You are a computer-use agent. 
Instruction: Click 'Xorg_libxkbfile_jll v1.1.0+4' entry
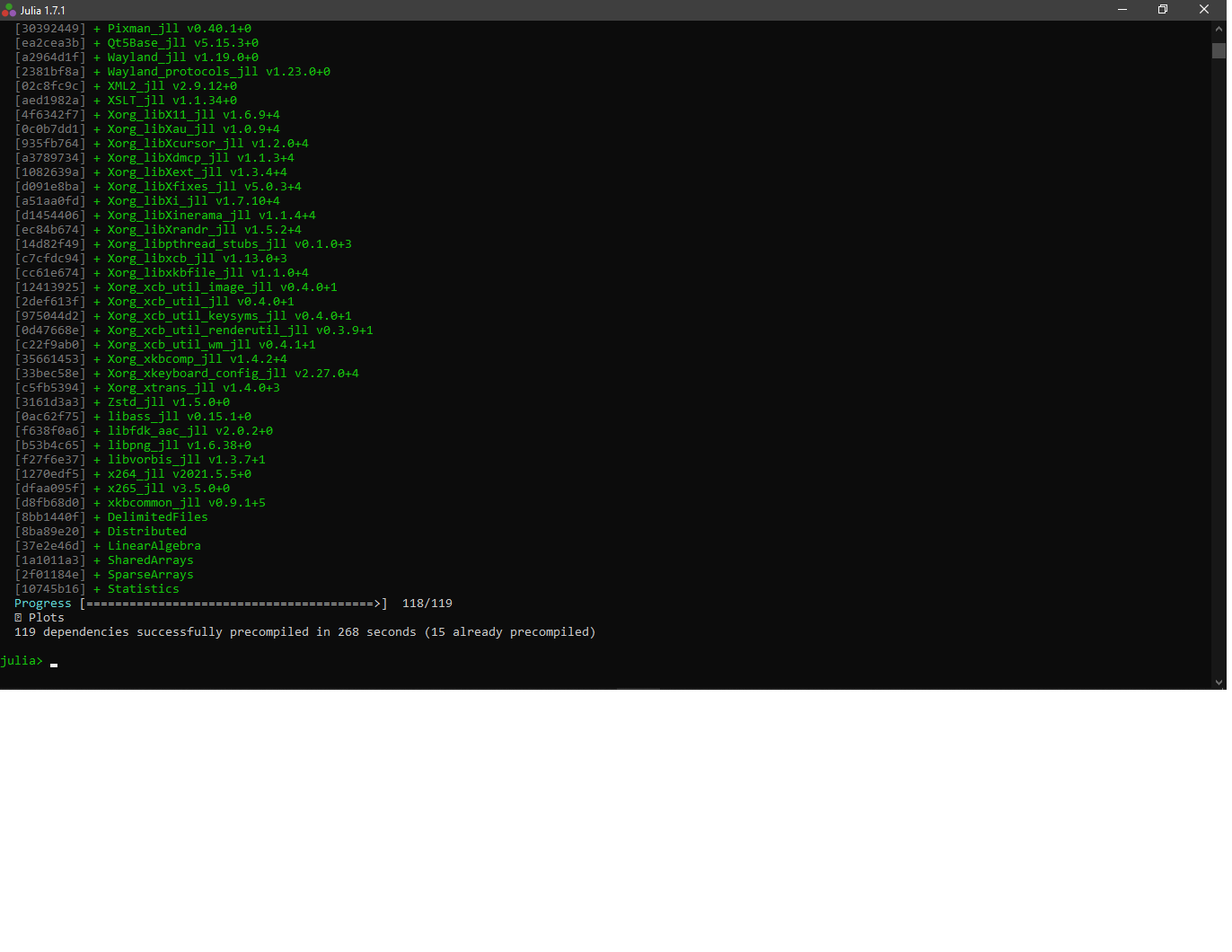[208, 273]
